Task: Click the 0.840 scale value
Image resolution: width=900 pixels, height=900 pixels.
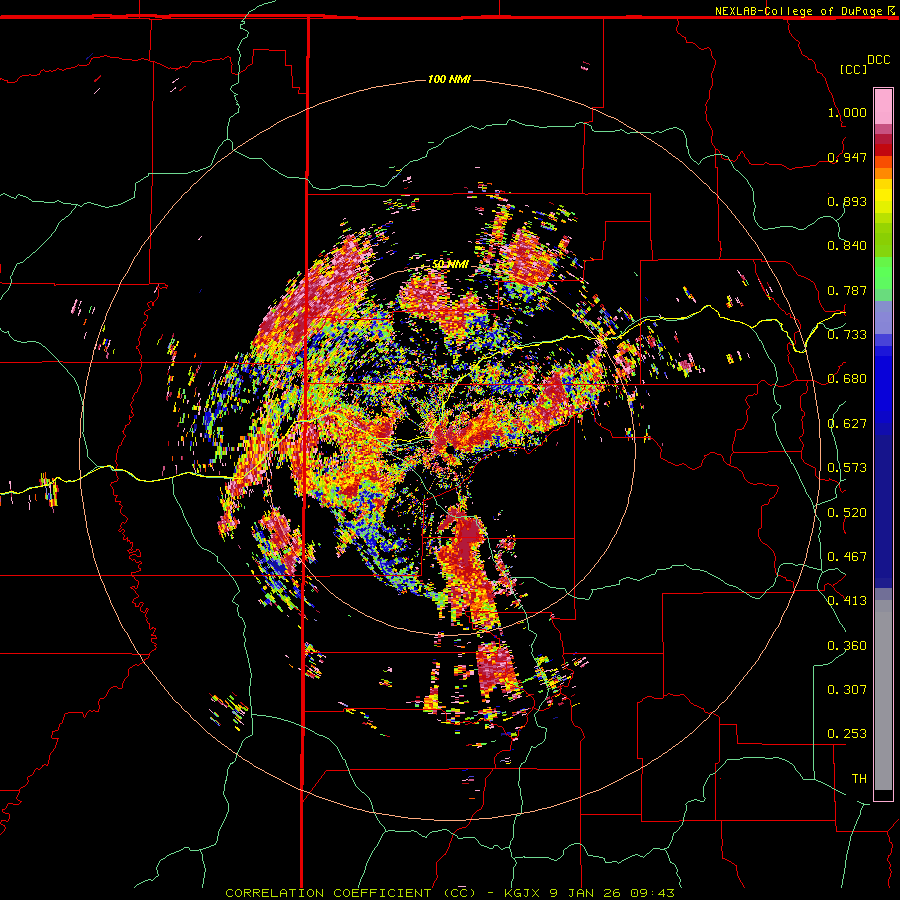Action: point(847,246)
